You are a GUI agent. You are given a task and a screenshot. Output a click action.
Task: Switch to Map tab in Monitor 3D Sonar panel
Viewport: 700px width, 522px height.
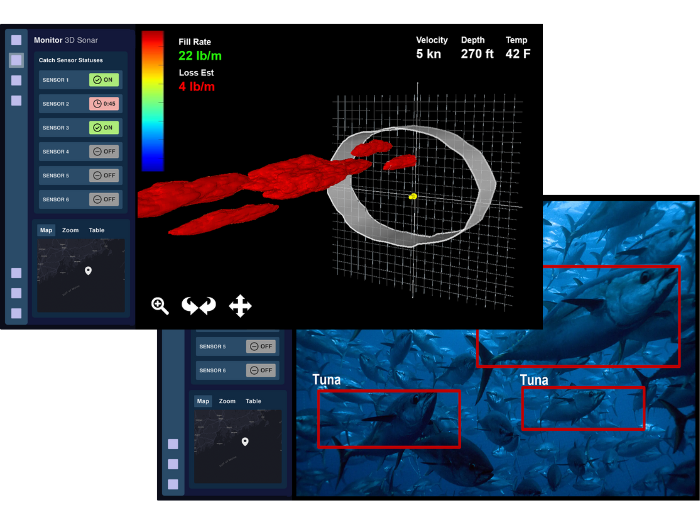(x=46, y=230)
